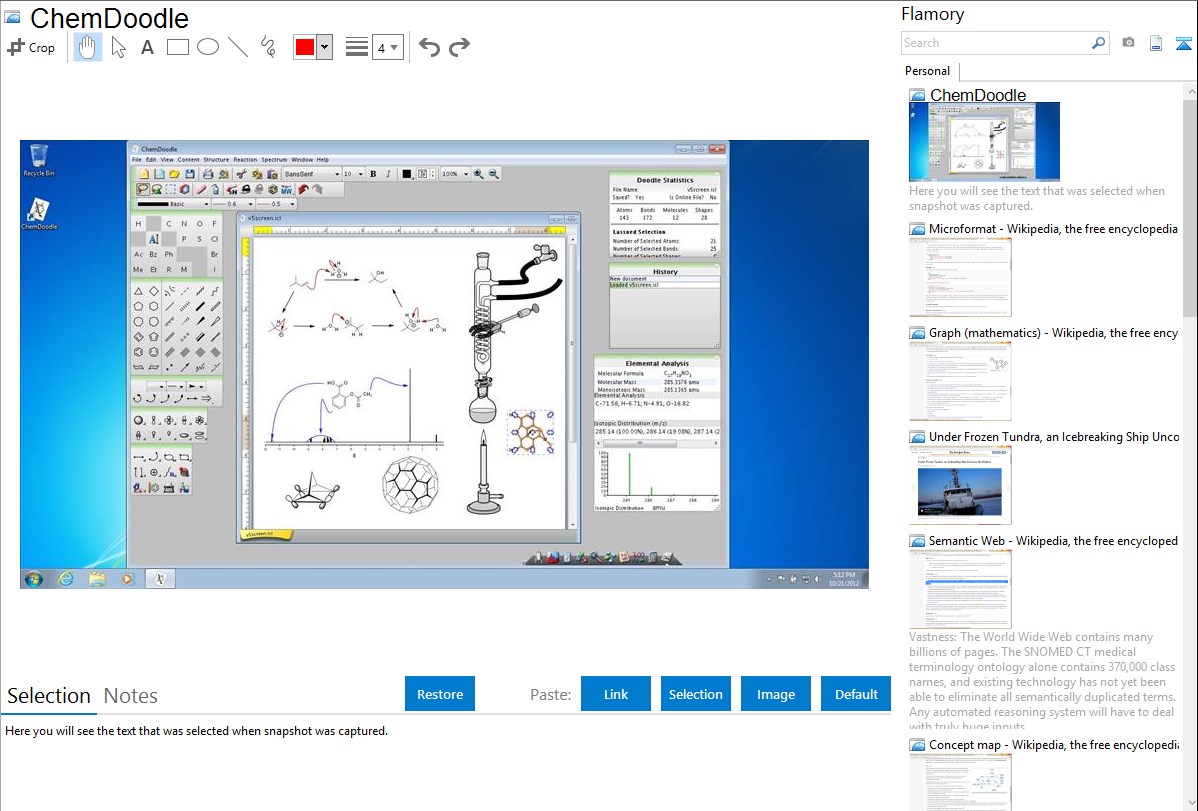Undo the last annotation
The width and height of the screenshot is (1198, 811).
429,47
